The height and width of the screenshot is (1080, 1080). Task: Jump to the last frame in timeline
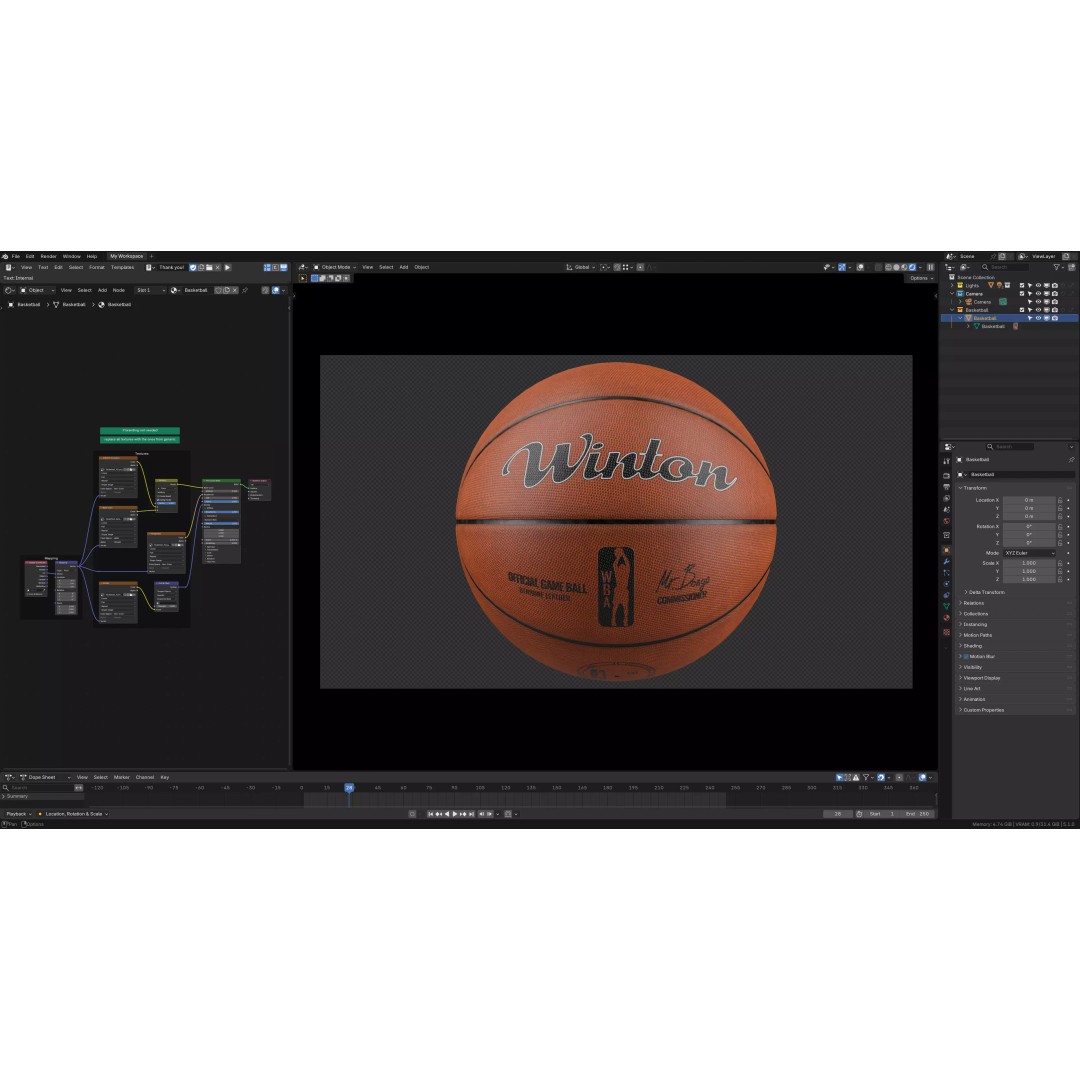click(472, 814)
